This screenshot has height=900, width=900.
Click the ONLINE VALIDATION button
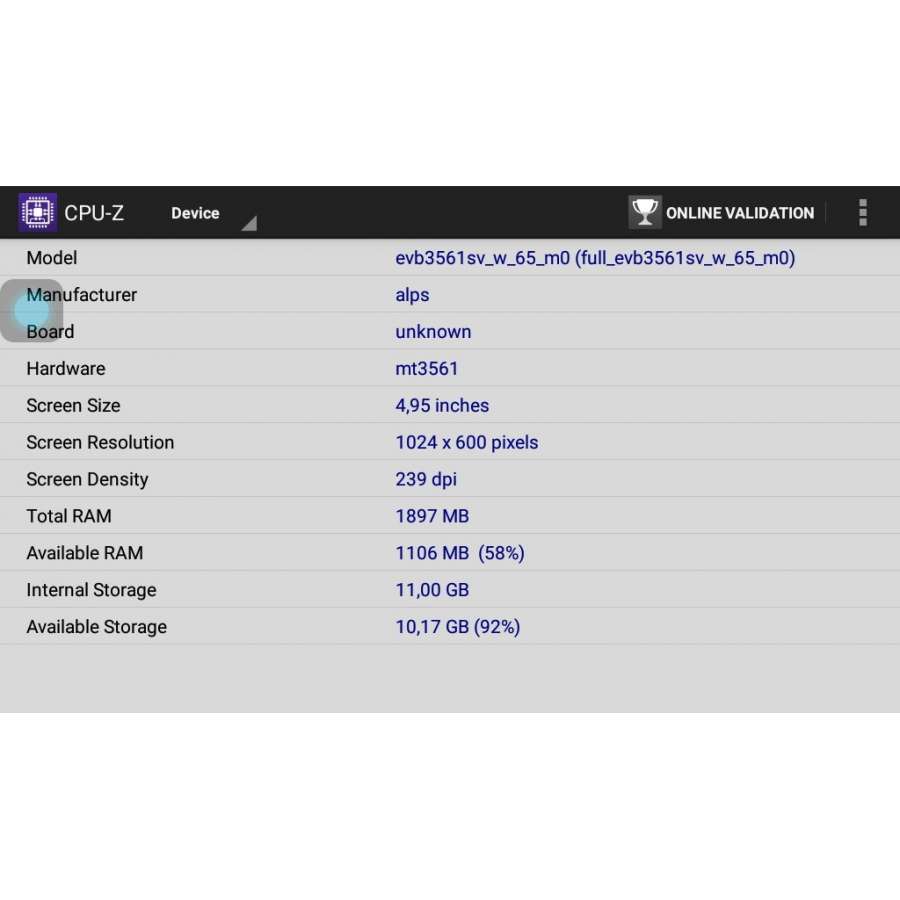(721, 212)
